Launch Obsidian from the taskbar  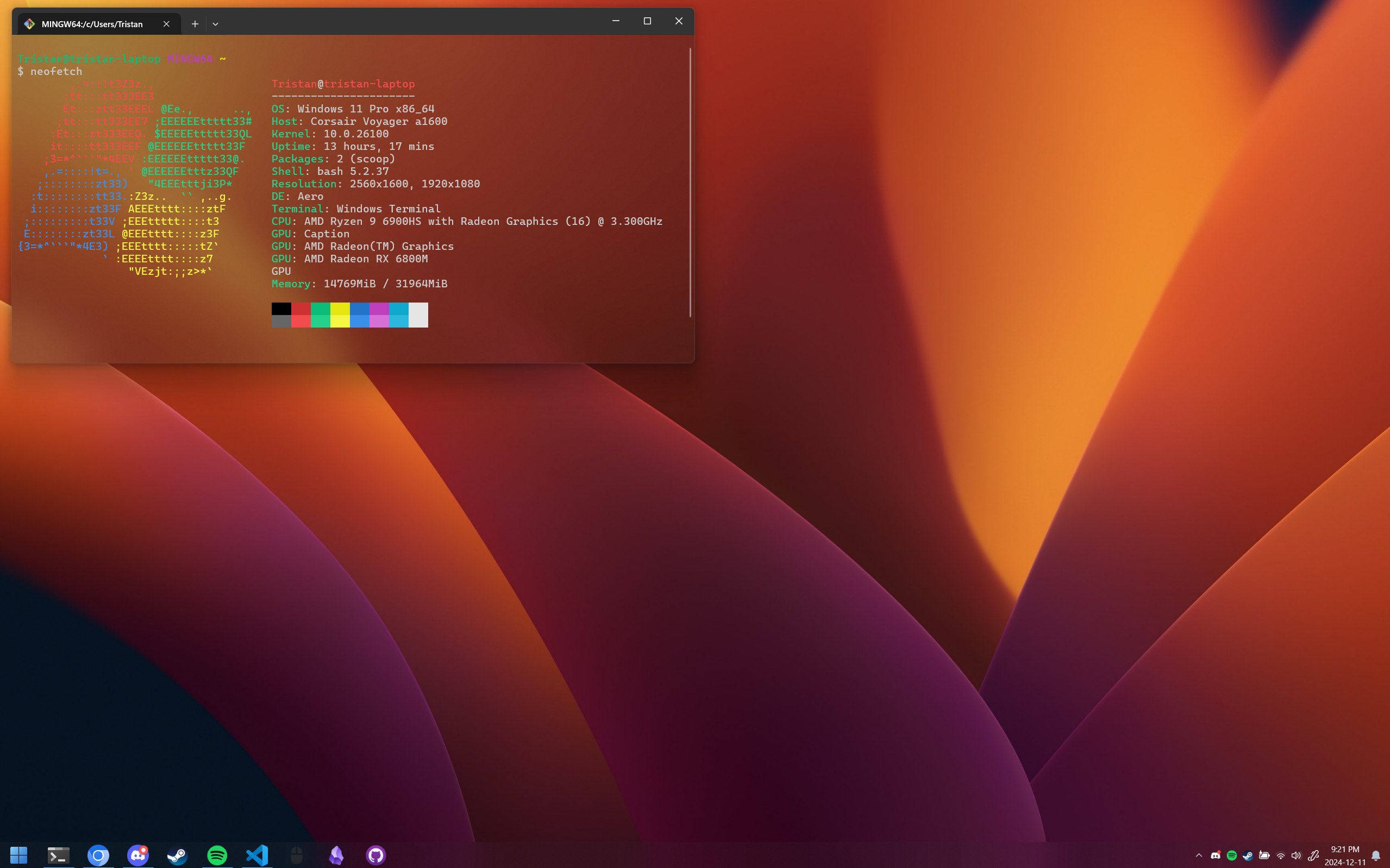click(336, 856)
